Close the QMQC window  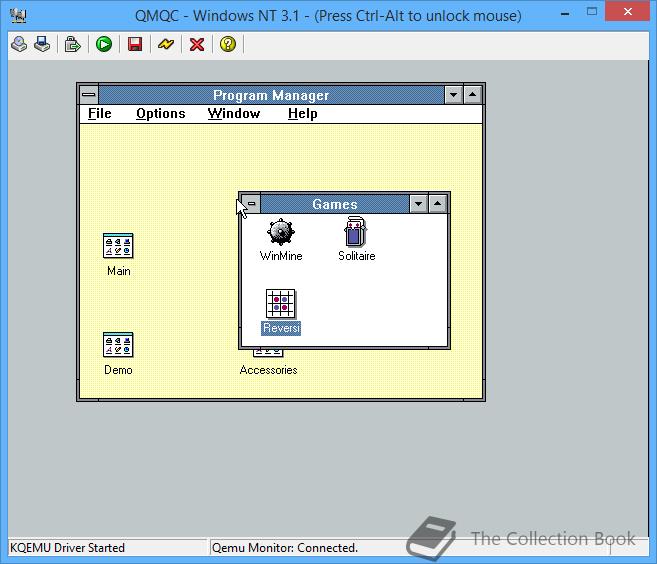[x=627, y=12]
